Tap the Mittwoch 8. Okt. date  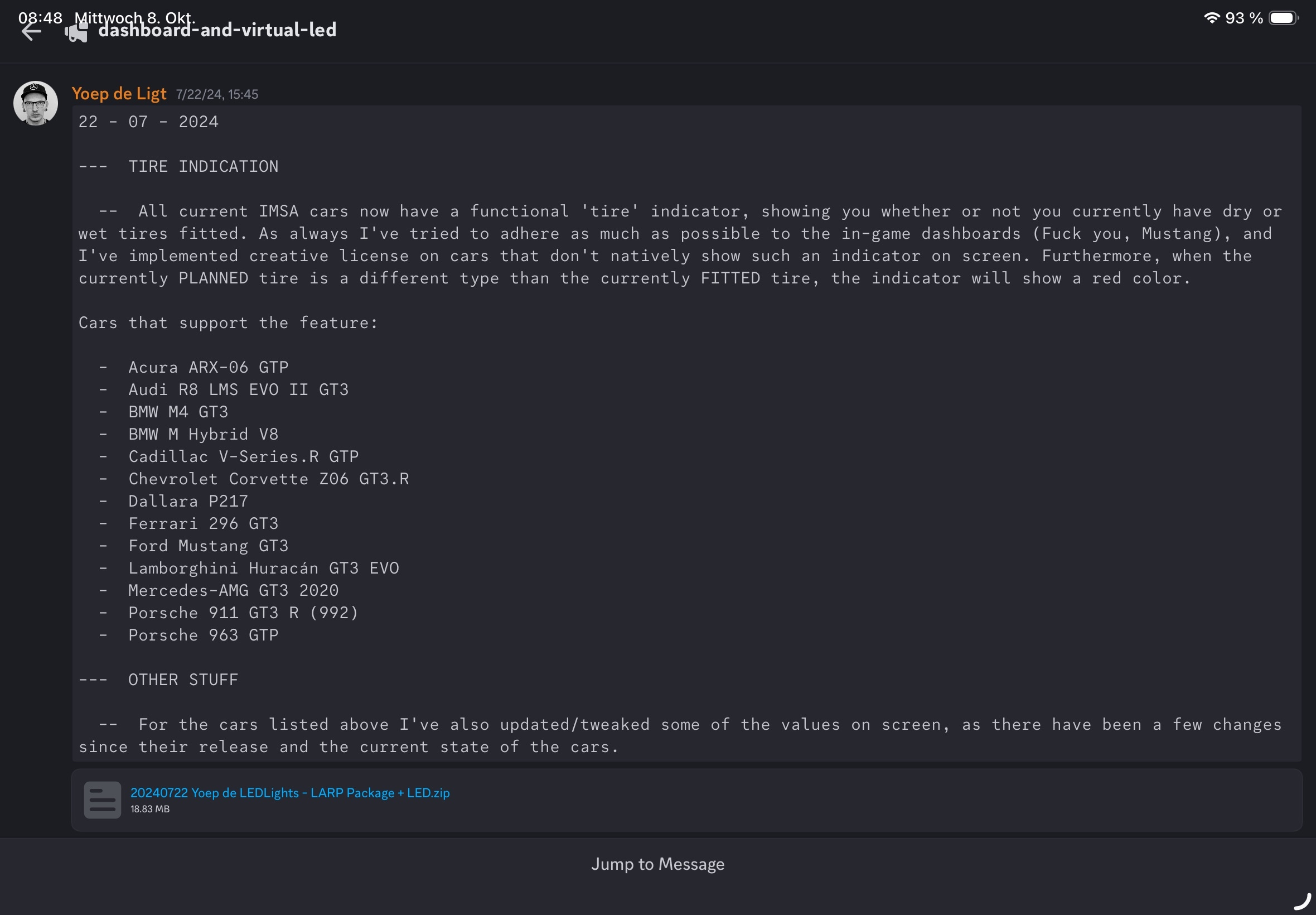click(135, 17)
